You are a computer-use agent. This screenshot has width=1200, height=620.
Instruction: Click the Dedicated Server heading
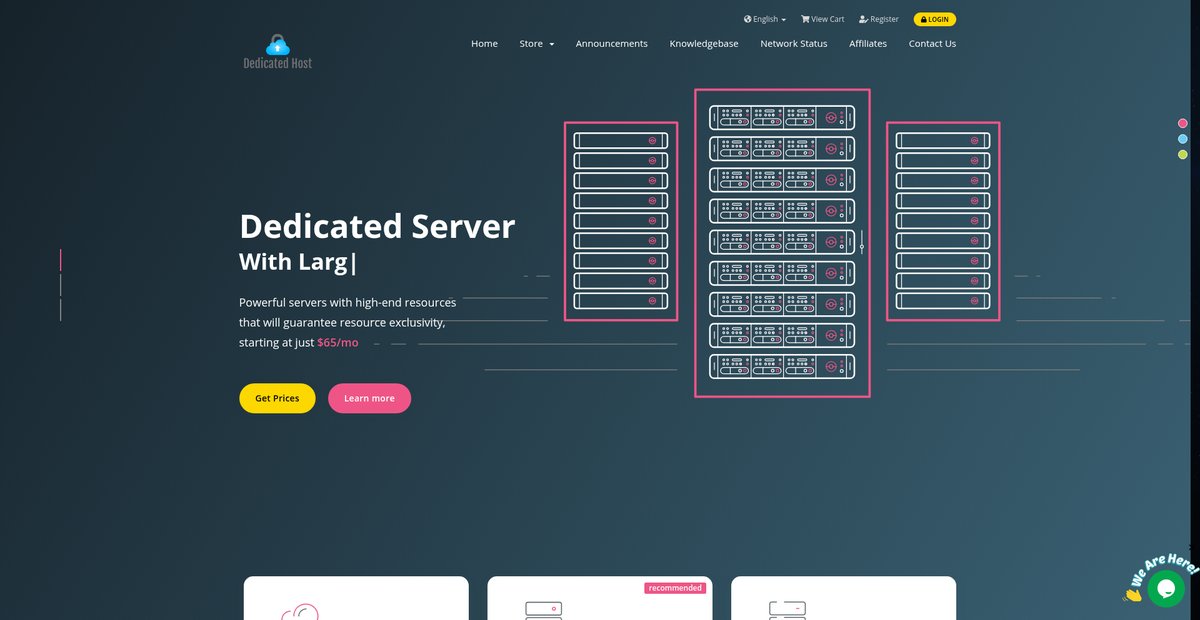[x=377, y=226]
